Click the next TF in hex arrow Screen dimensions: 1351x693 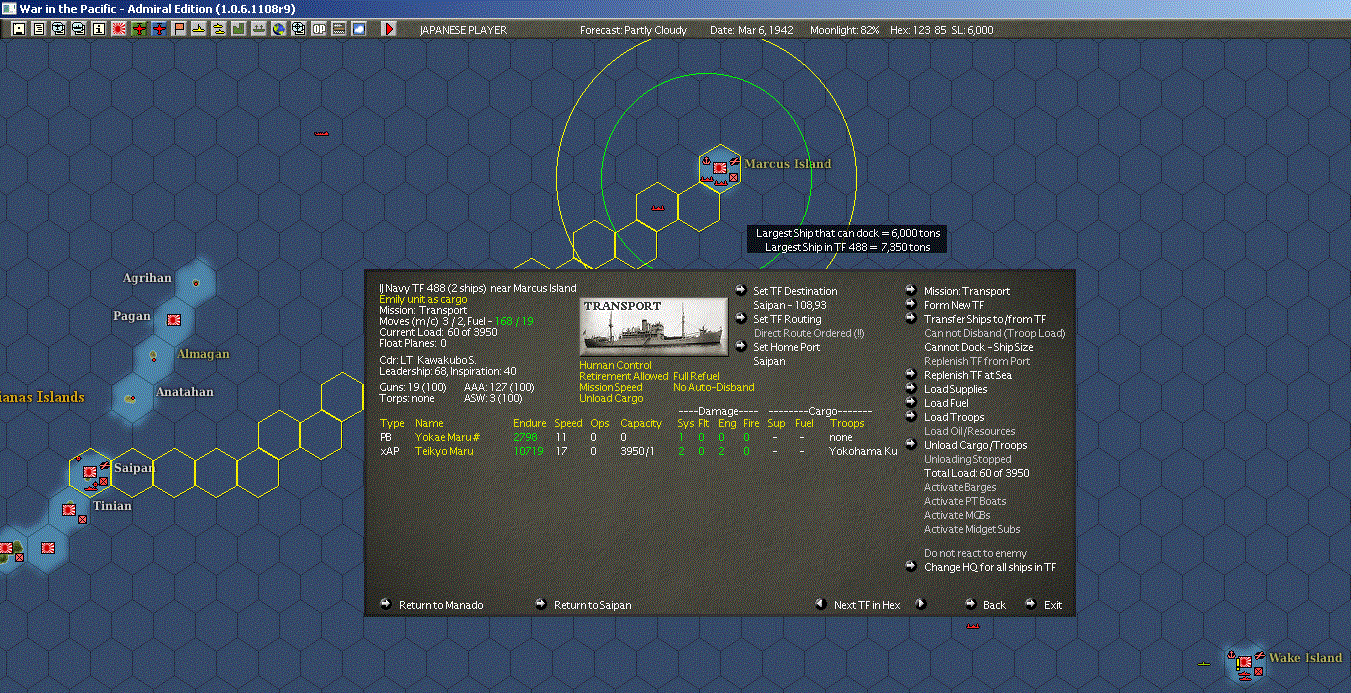click(x=921, y=604)
